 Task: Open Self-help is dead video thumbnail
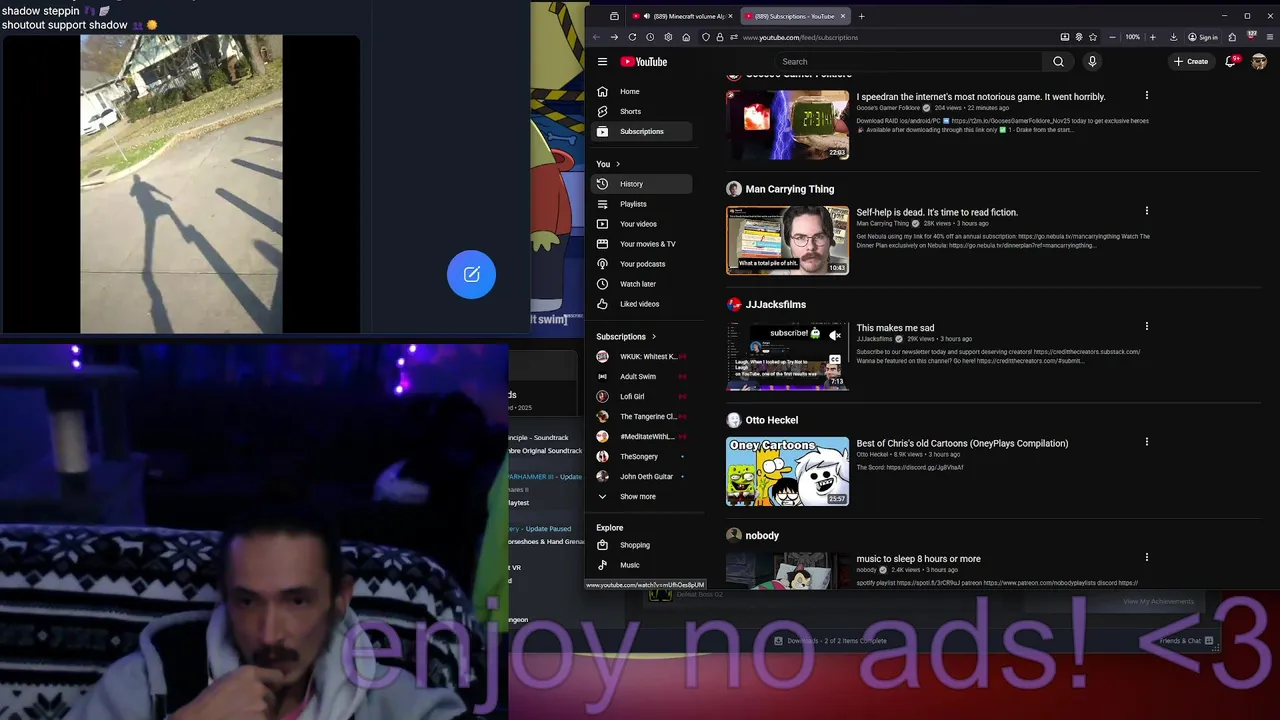click(x=787, y=240)
